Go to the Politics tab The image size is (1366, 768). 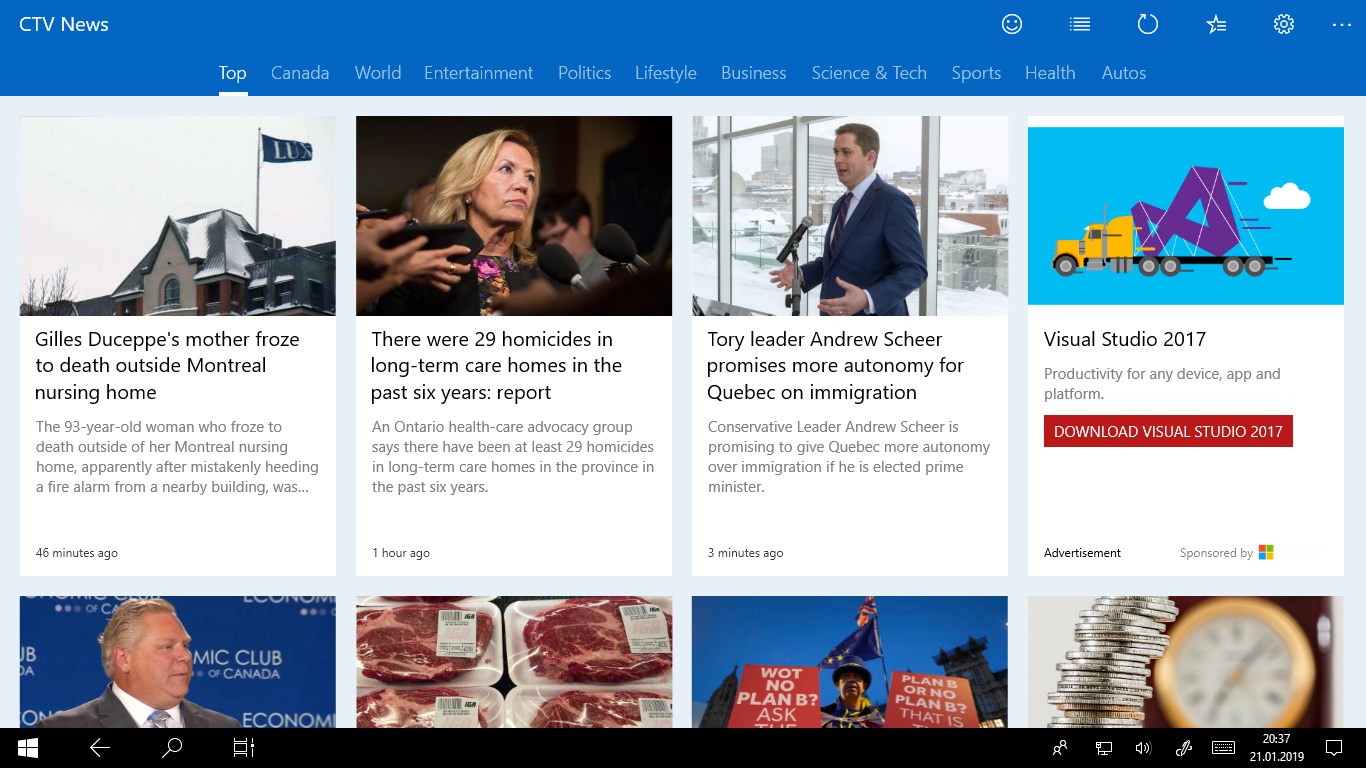pyautogui.click(x=585, y=73)
